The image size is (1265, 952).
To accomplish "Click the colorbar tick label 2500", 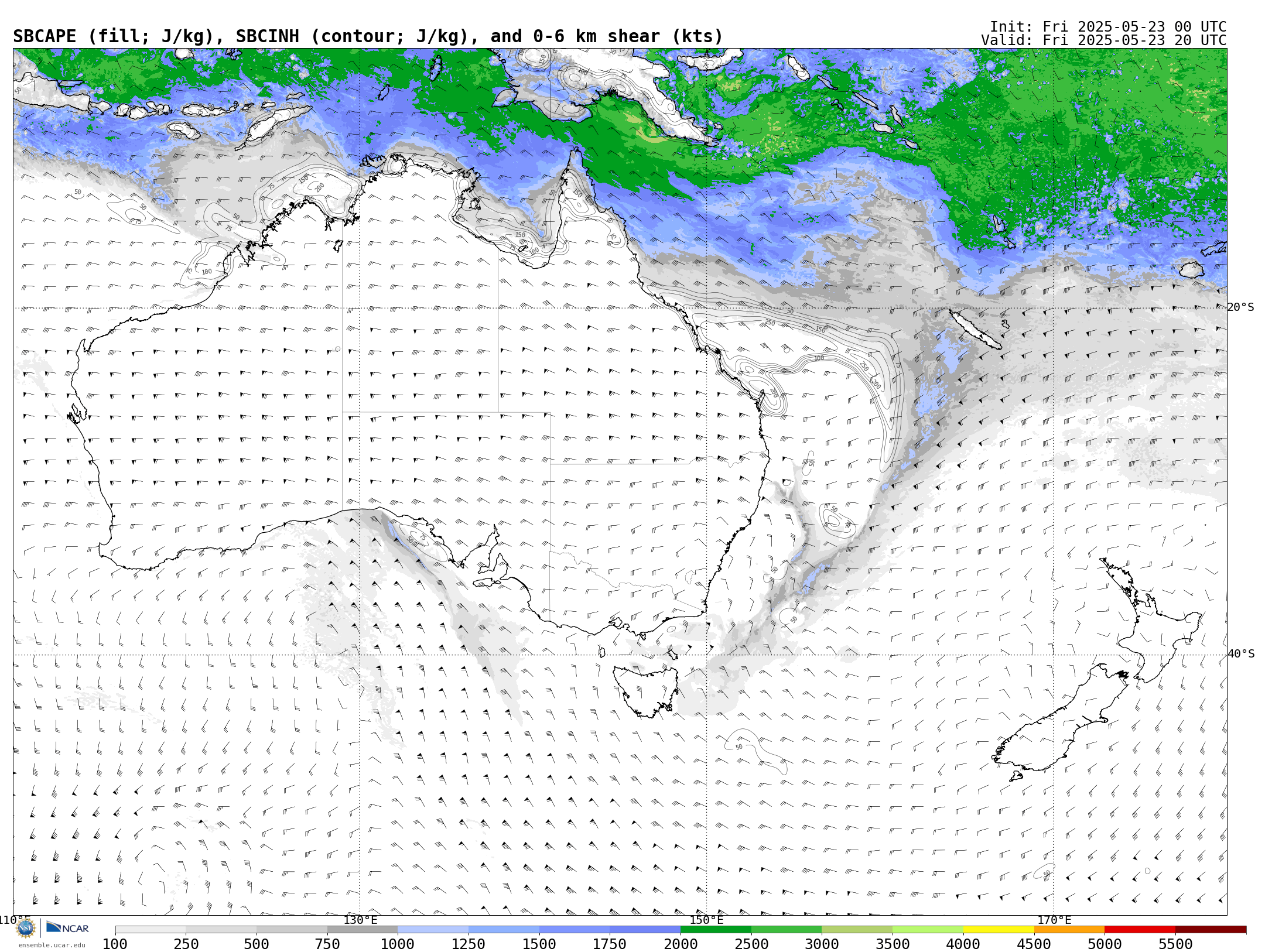I will tap(751, 944).
